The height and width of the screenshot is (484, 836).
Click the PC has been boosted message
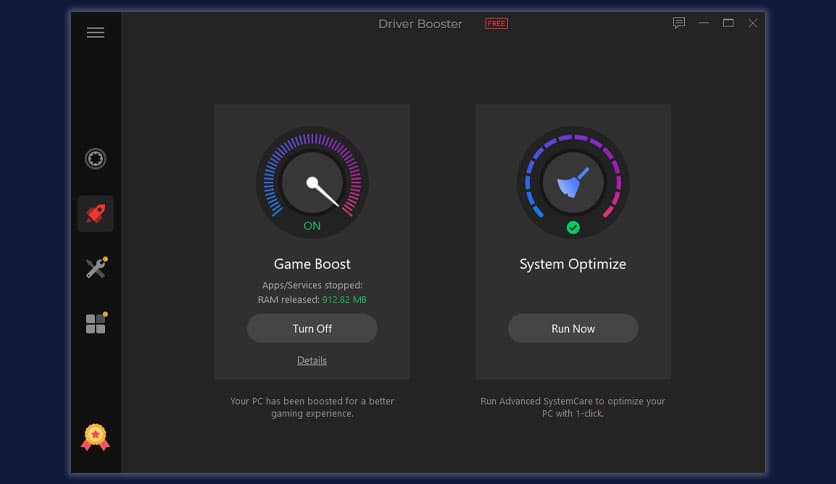pyautogui.click(x=312, y=407)
